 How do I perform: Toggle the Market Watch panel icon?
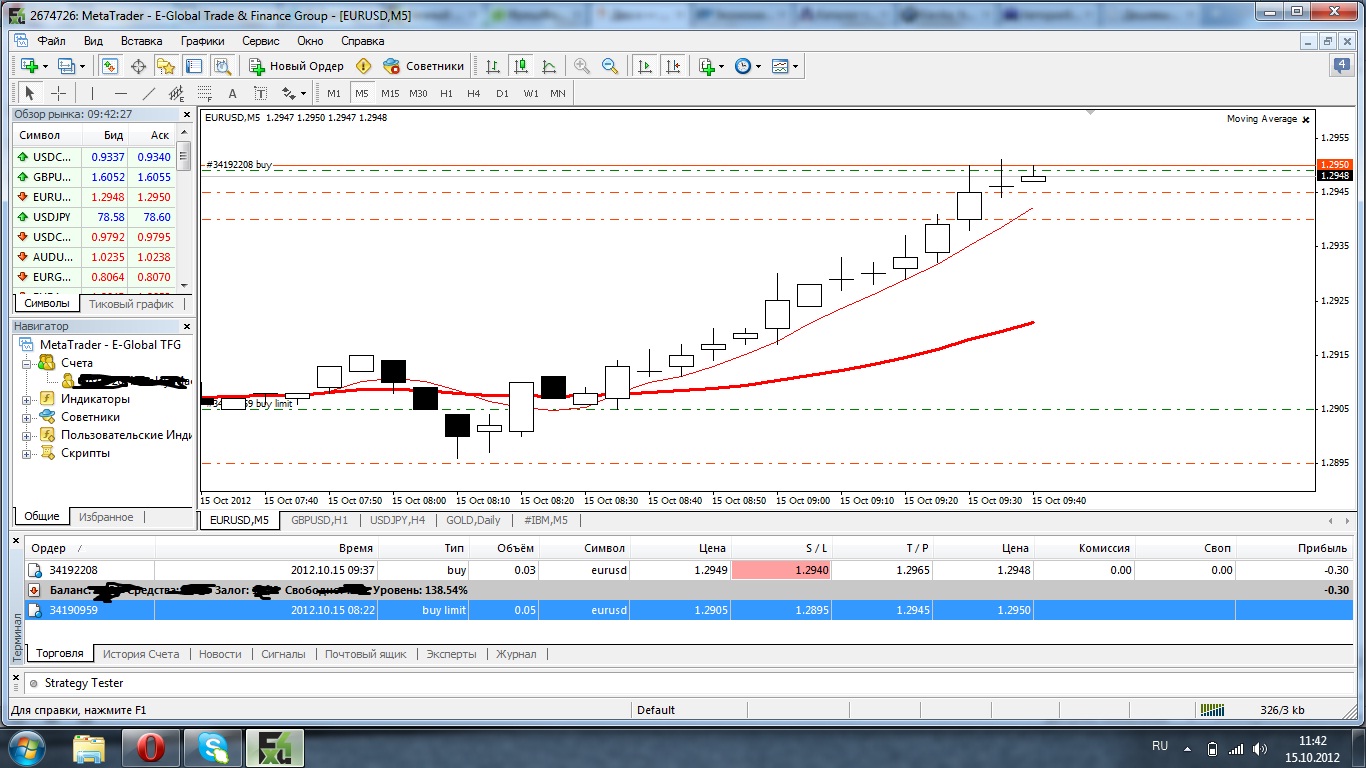coord(110,66)
